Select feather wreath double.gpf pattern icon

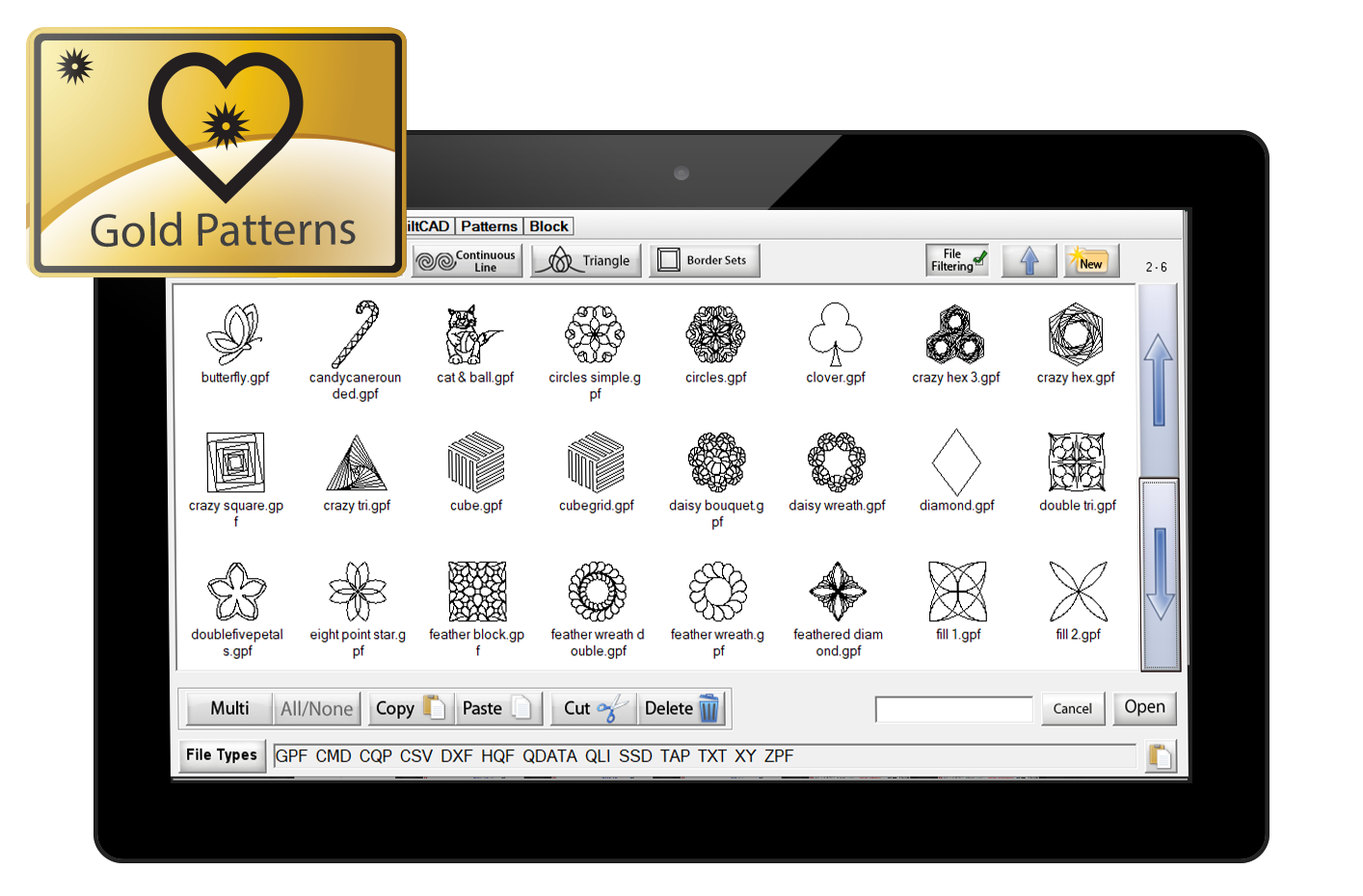coord(598,592)
